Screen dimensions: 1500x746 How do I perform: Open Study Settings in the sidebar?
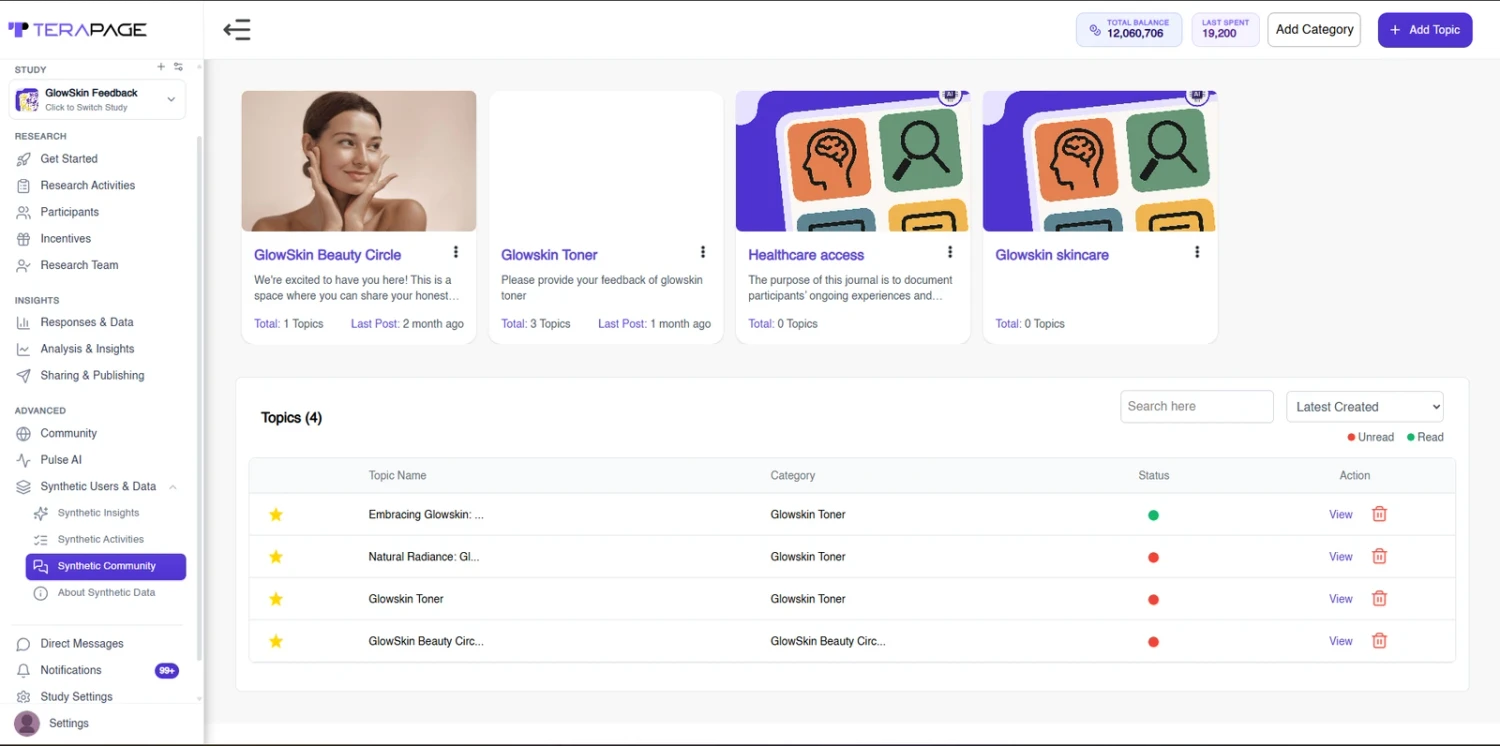[76, 697]
